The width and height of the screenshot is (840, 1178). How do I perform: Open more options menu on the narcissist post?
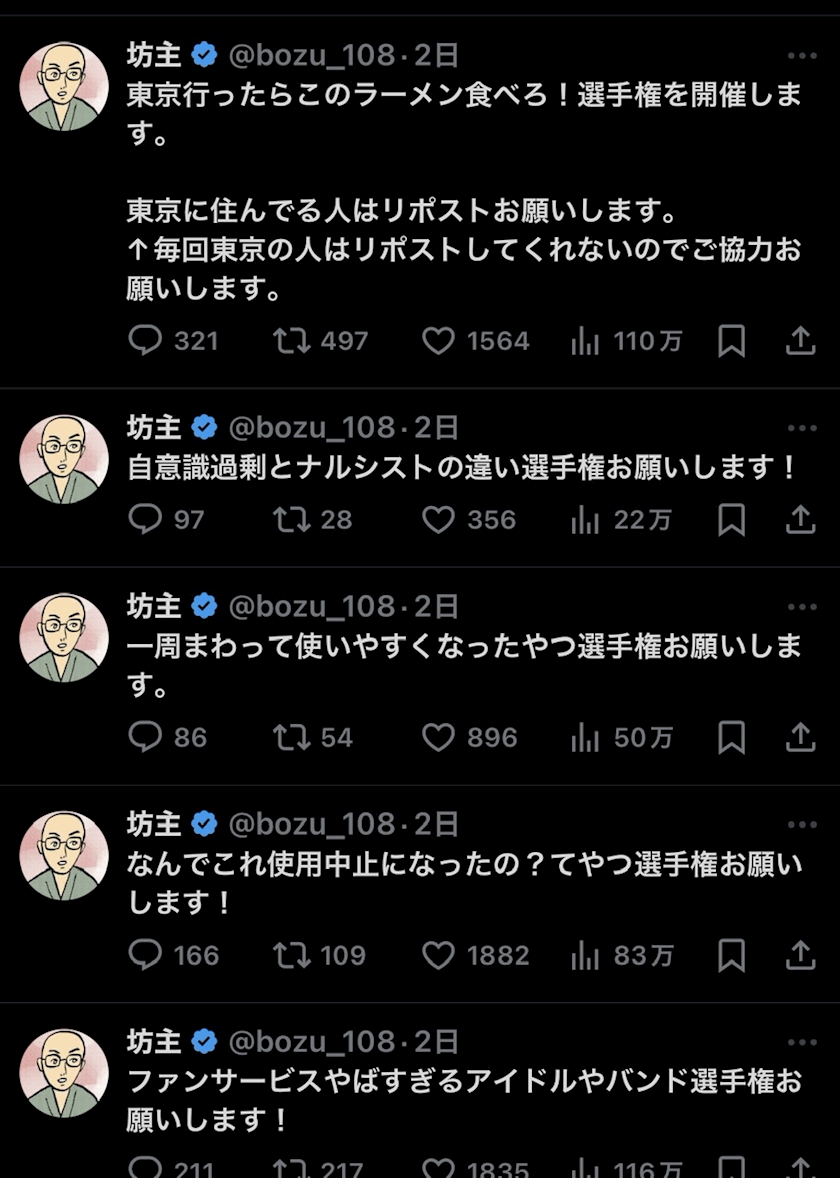click(802, 429)
